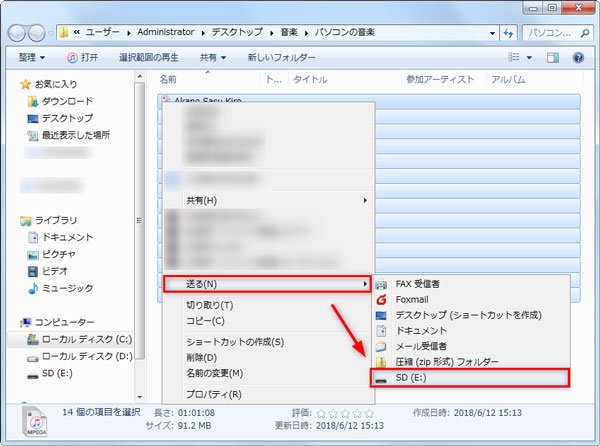Image resolution: width=600 pixels, height=446 pixels.
Task: Sort by 参加アーティスト column header
Action: pos(440,80)
